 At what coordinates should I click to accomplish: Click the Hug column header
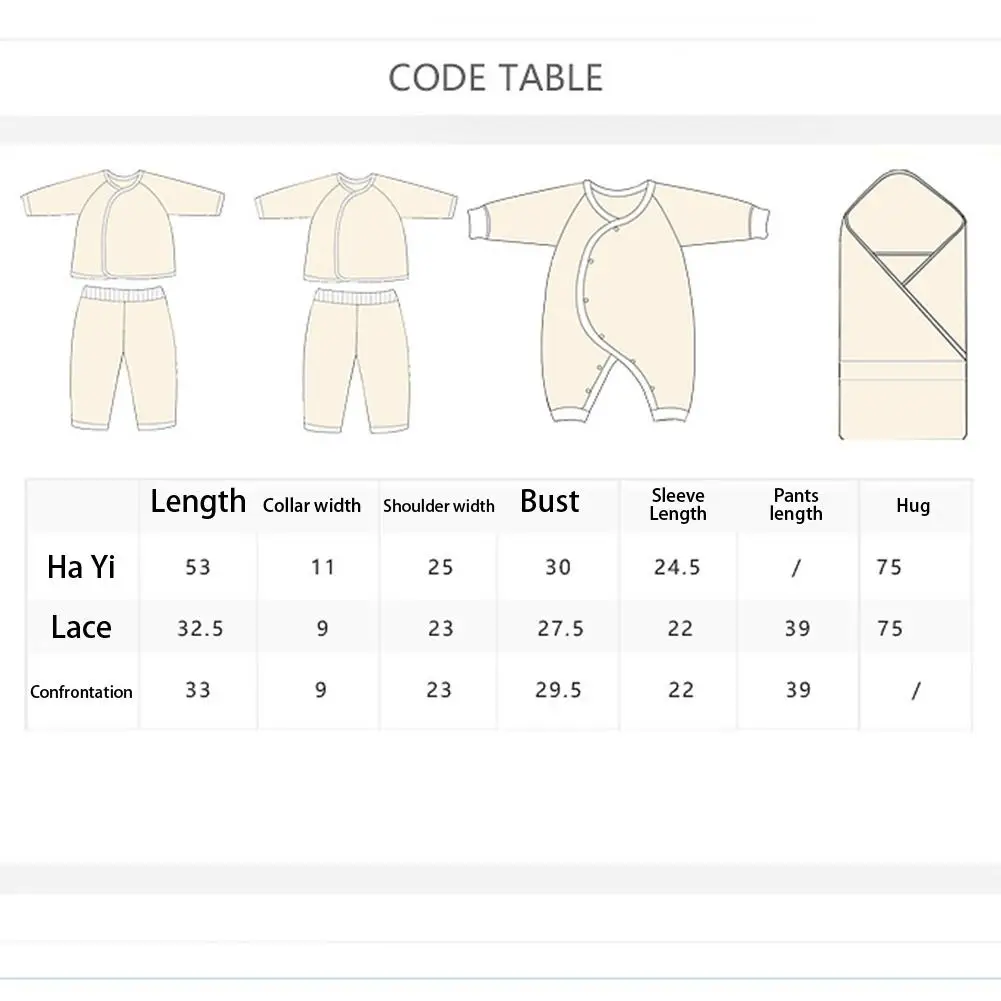click(x=913, y=506)
